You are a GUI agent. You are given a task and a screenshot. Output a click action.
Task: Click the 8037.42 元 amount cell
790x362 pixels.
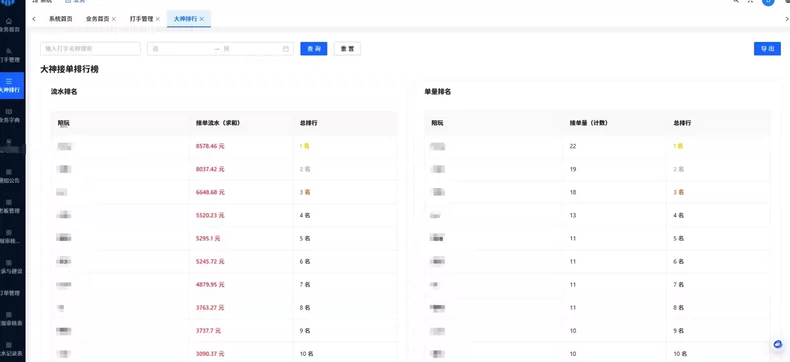210,169
